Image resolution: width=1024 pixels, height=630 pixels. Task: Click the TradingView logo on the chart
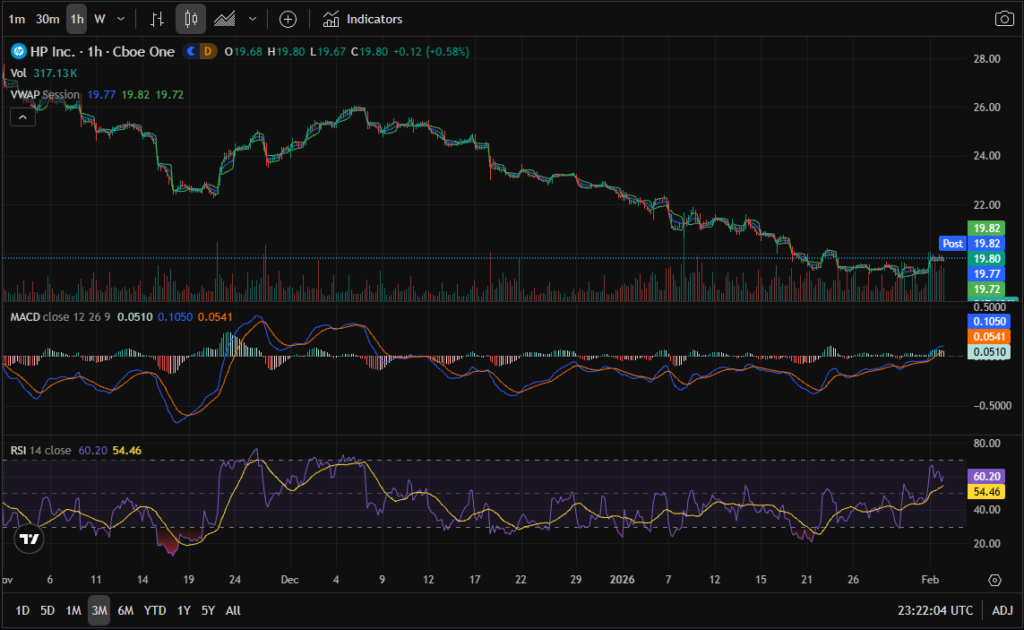click(30, 539)
